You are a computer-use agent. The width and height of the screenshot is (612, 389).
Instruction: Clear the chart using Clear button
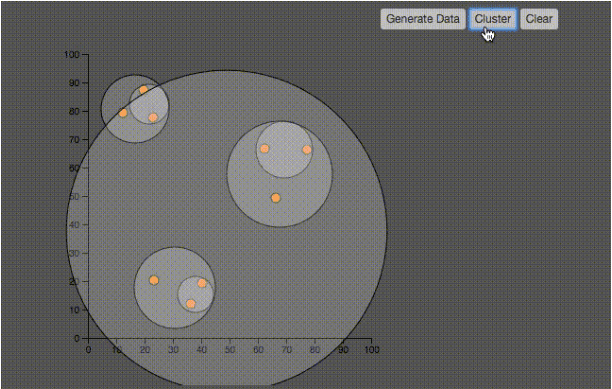click(x=539, y=19)
